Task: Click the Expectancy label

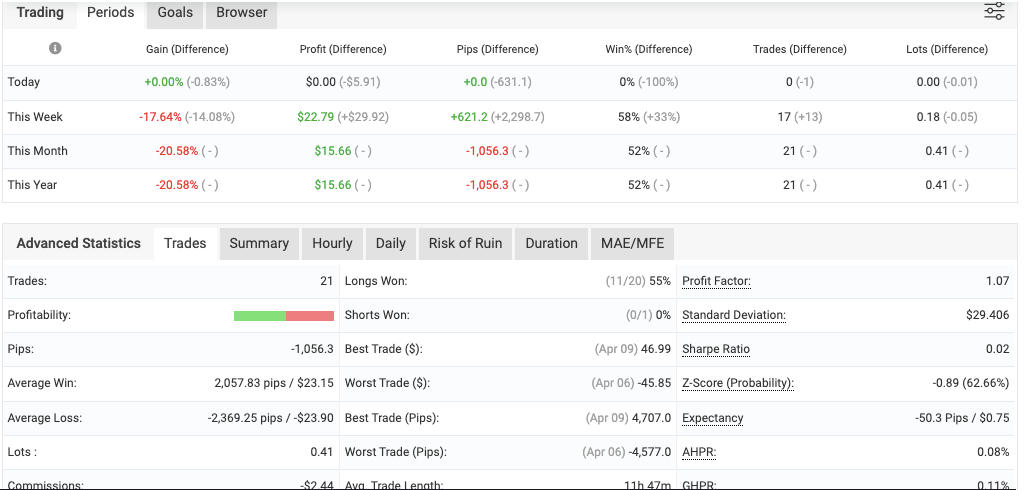Action: tap(712, 418)
